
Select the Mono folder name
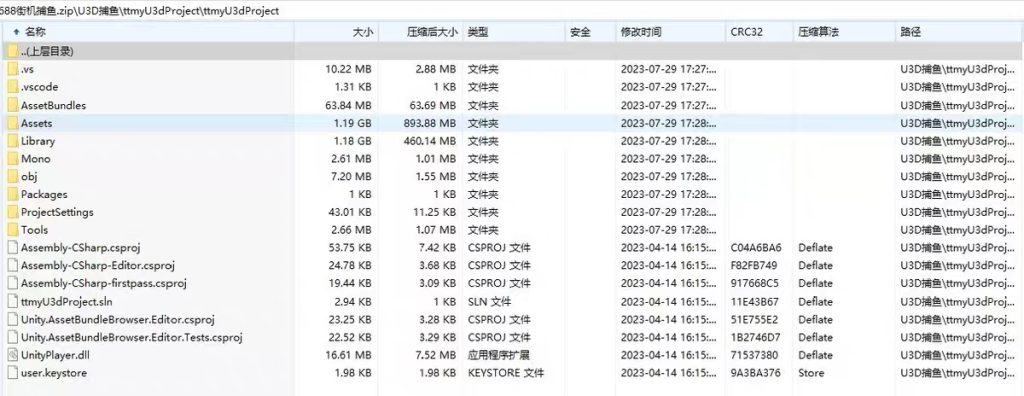pyautogui.click(x=35, y=159)
